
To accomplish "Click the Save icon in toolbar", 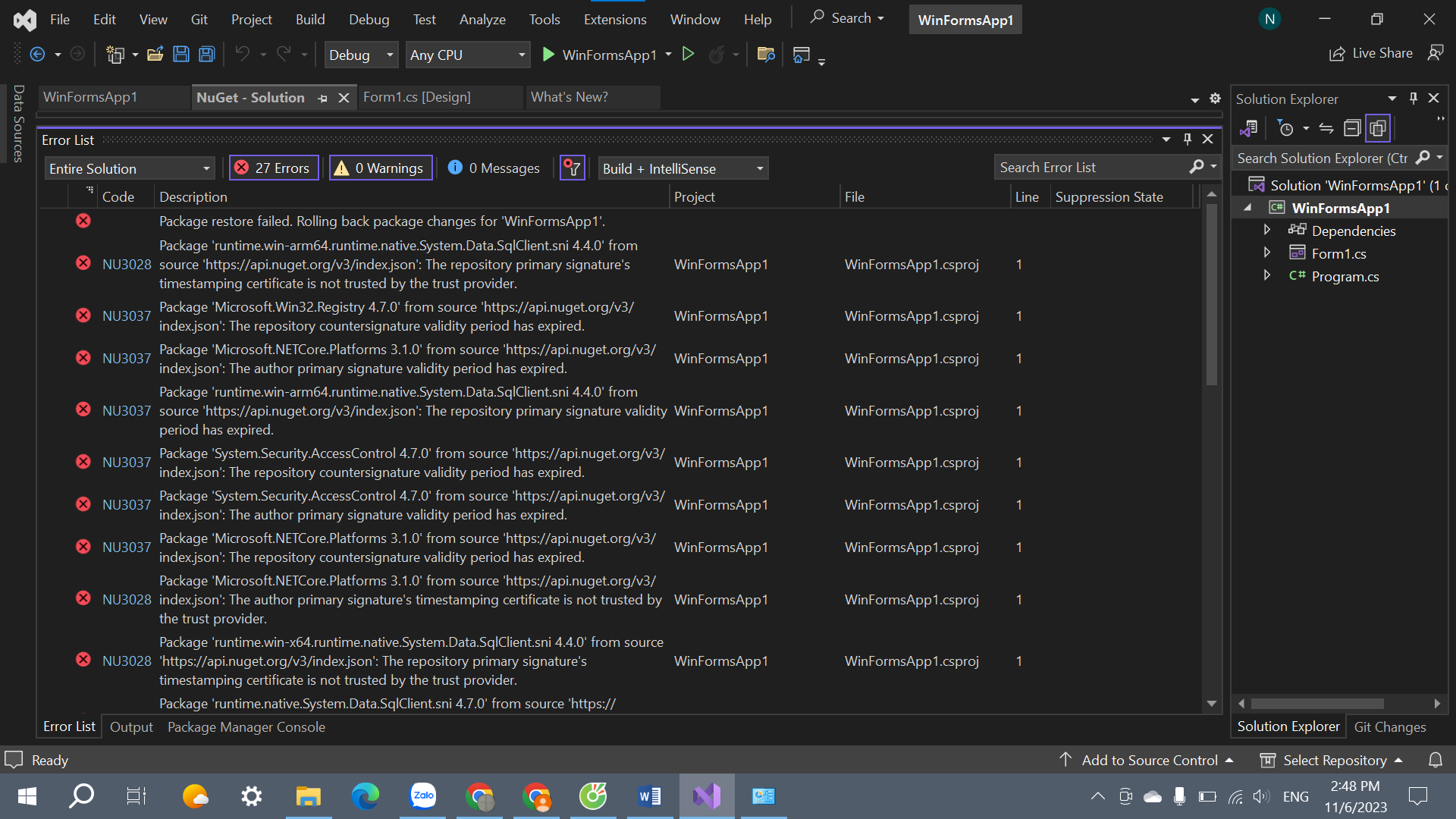I will (x=181, y=55).
